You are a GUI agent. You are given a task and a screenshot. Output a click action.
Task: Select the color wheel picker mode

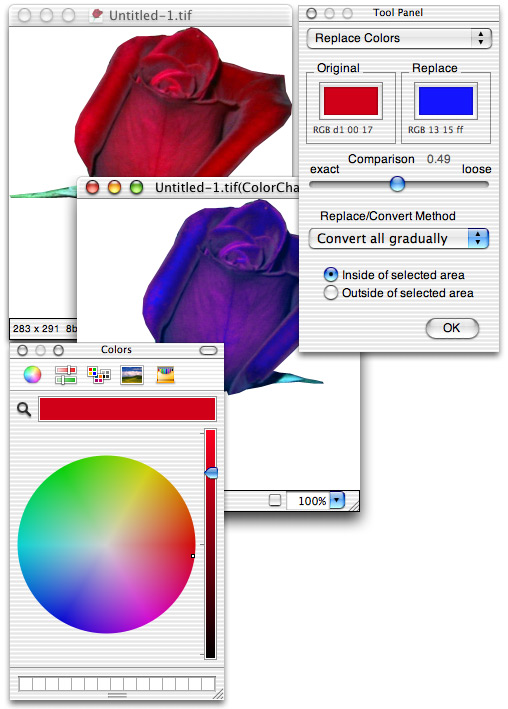(32, 374)
